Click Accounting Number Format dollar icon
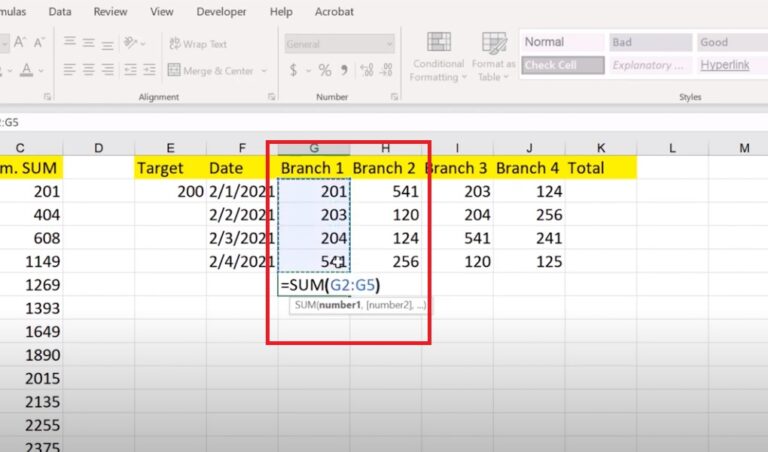 [x=293, y=71]
